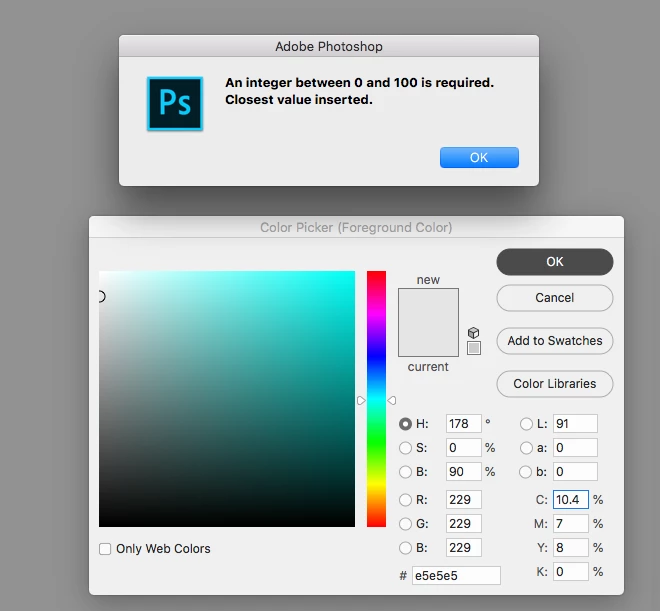
Task: Click the 'current' color label
Action: (428, 367)
